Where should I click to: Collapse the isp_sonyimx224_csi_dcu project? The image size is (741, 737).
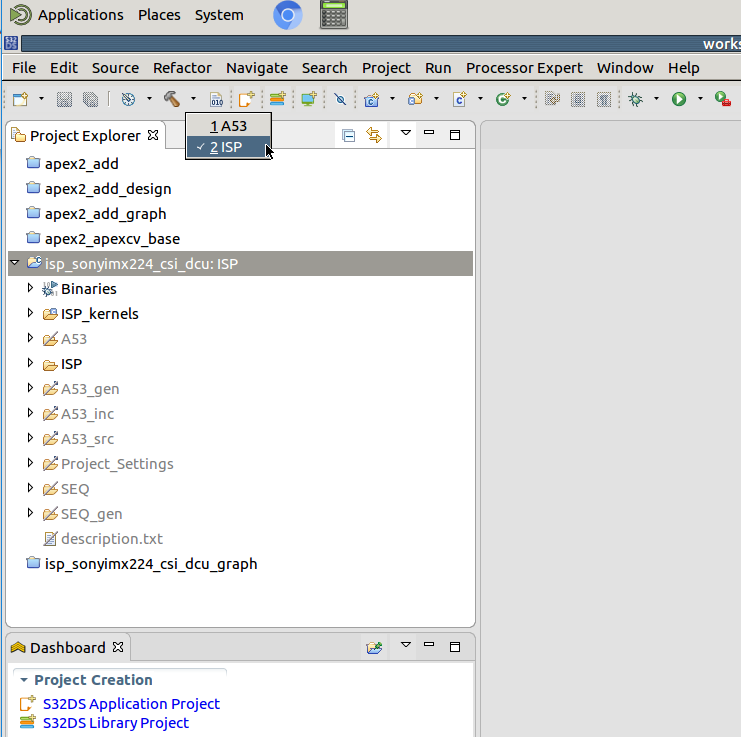(x=15, y=262)
